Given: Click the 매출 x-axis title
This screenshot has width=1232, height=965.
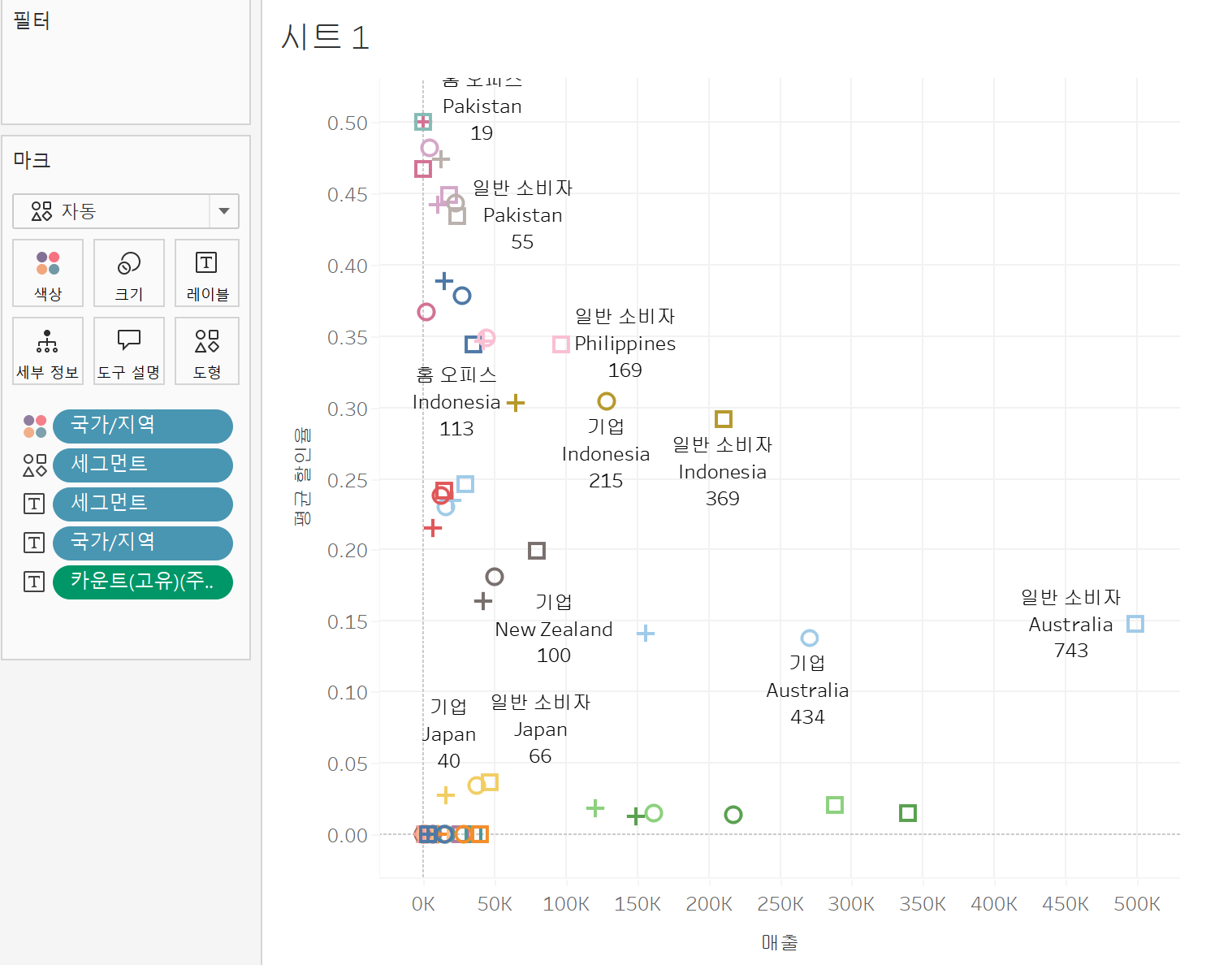Looking at the screenshot, I should point(780,942).
